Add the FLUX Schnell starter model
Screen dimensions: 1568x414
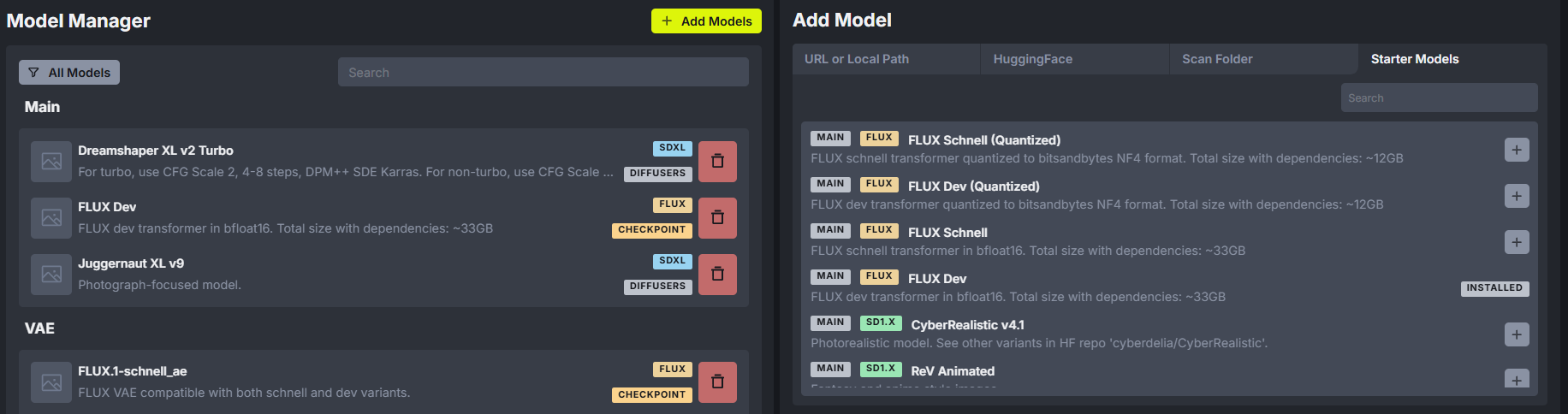(x=1517, y=242)
